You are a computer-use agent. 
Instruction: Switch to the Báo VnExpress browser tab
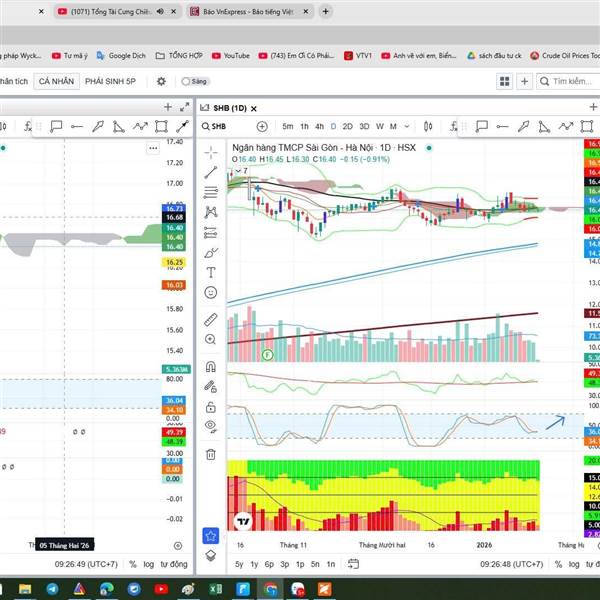(x=250, y=11)
